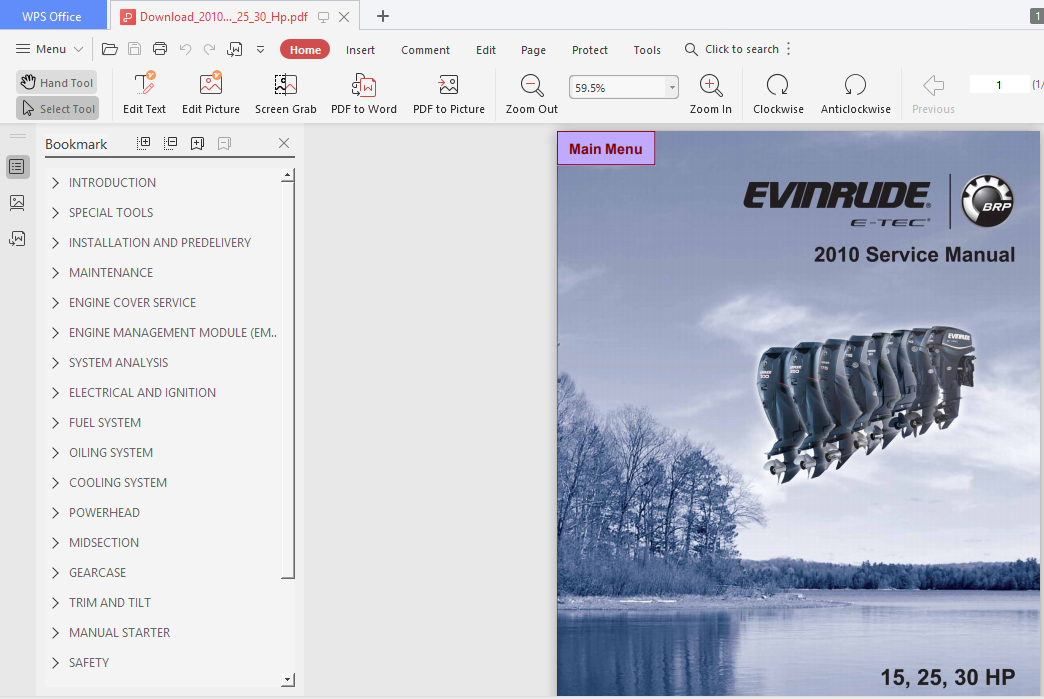The height and width of the screenshot is (699, 1044).
Task: Choose the Edit Picture tool
Action: (210, 93)
